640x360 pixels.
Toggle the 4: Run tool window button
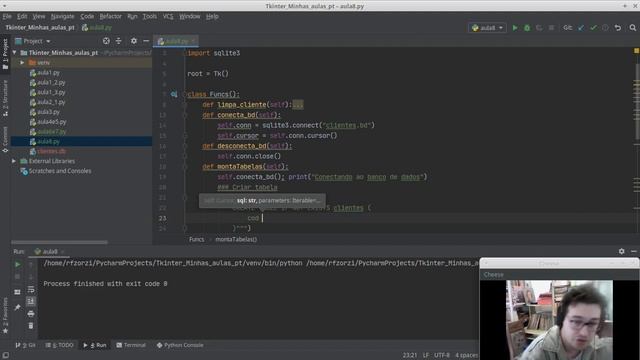point(95,345)
